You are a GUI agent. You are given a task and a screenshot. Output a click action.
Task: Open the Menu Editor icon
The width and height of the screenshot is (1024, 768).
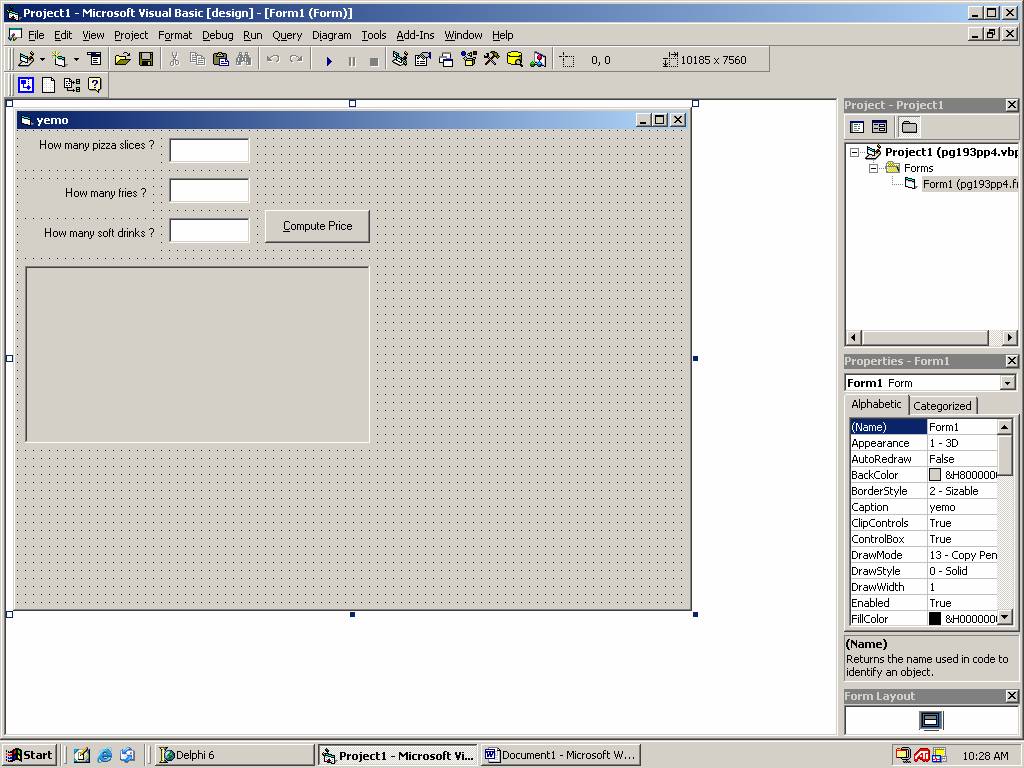[95, 60]
